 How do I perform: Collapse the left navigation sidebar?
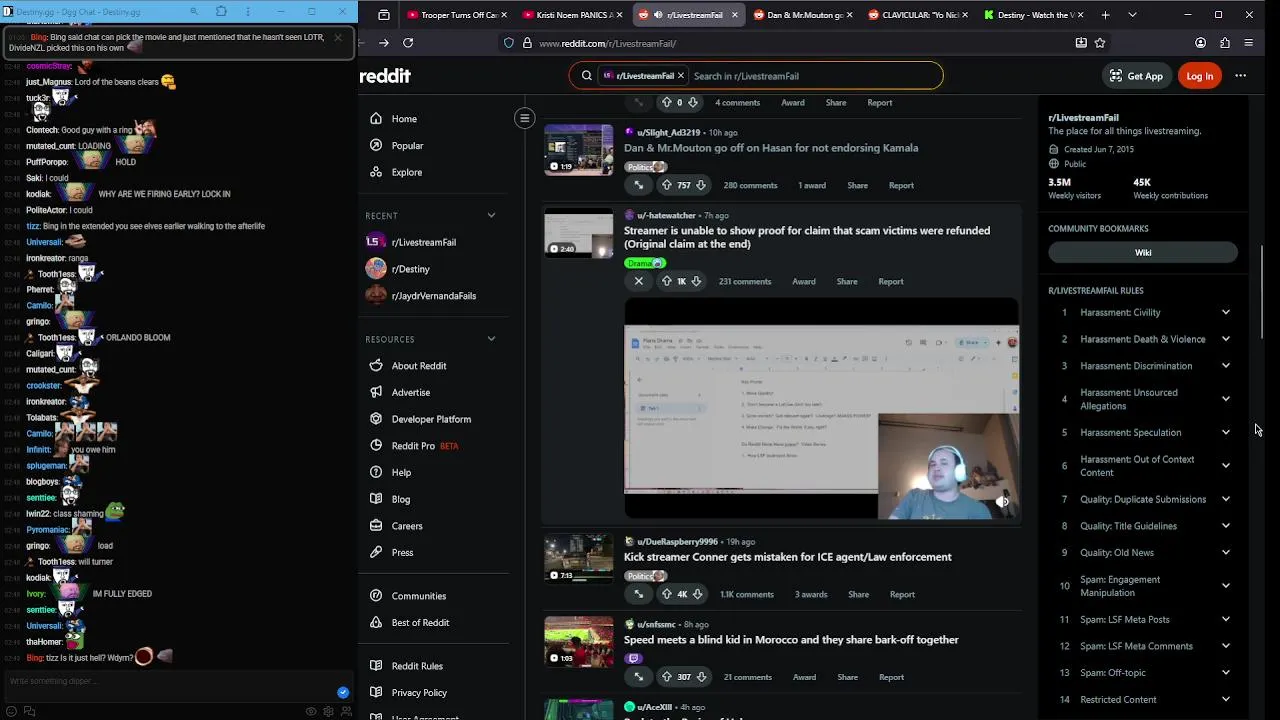pos(524,118)
